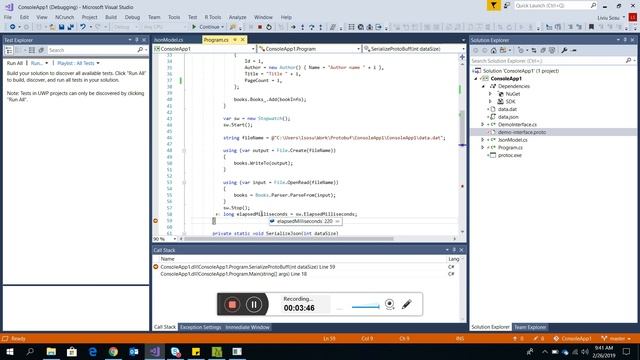Screen dimensions: 640x360
Task: Click the master branch indicator in status bar
Action: pos(616,338)
